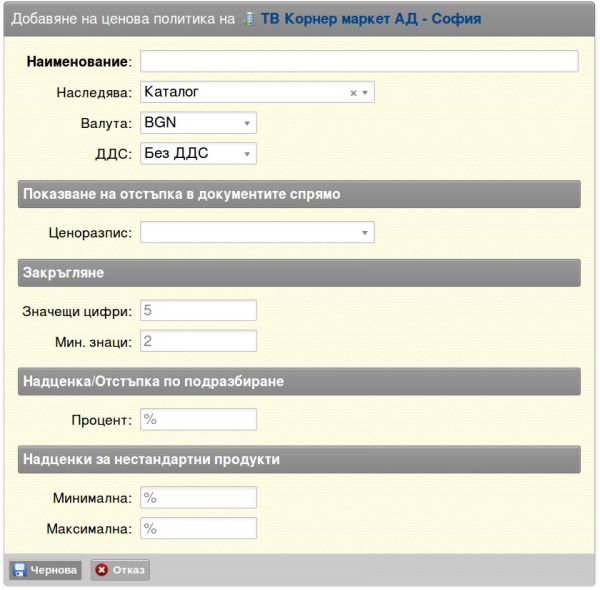Click the company building icon in title
600x590 pixels.
coord(249,19)
